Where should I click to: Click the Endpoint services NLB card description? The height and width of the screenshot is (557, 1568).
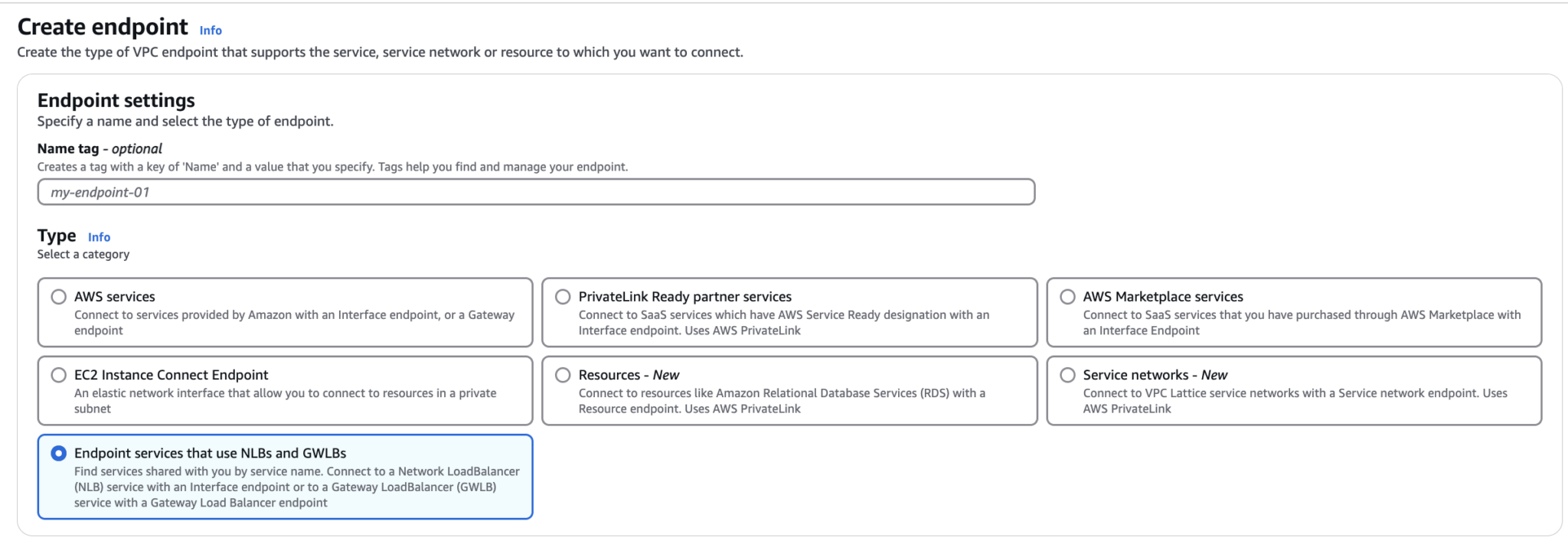point(297,487)
